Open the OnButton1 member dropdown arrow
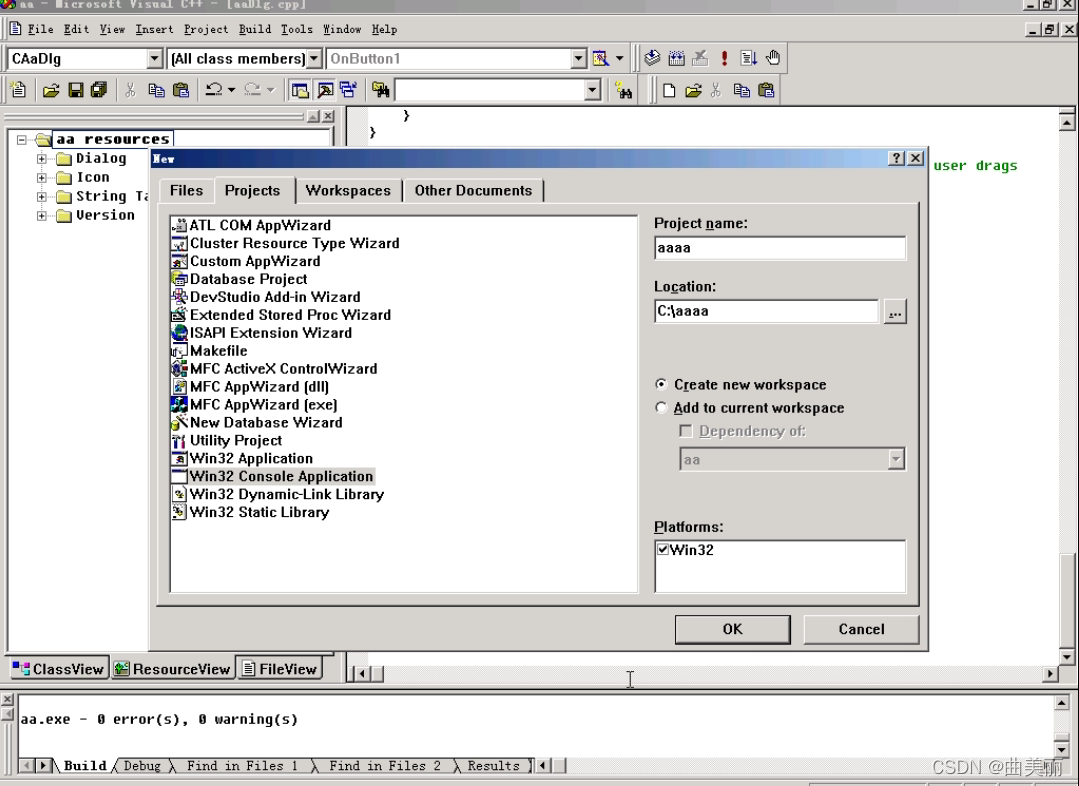This screenshot has width=1079, height=786. point(579,59)
